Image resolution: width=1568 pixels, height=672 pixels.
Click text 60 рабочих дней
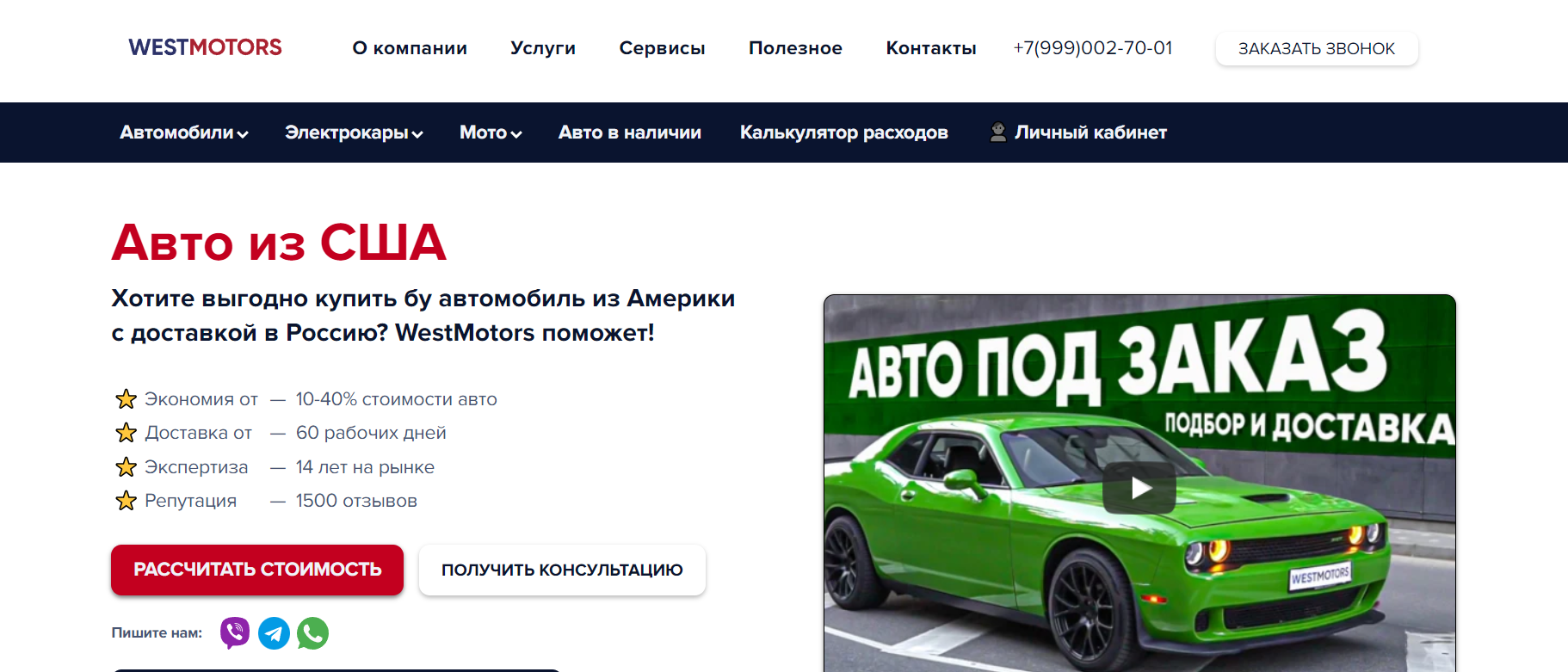coord(371,433)
